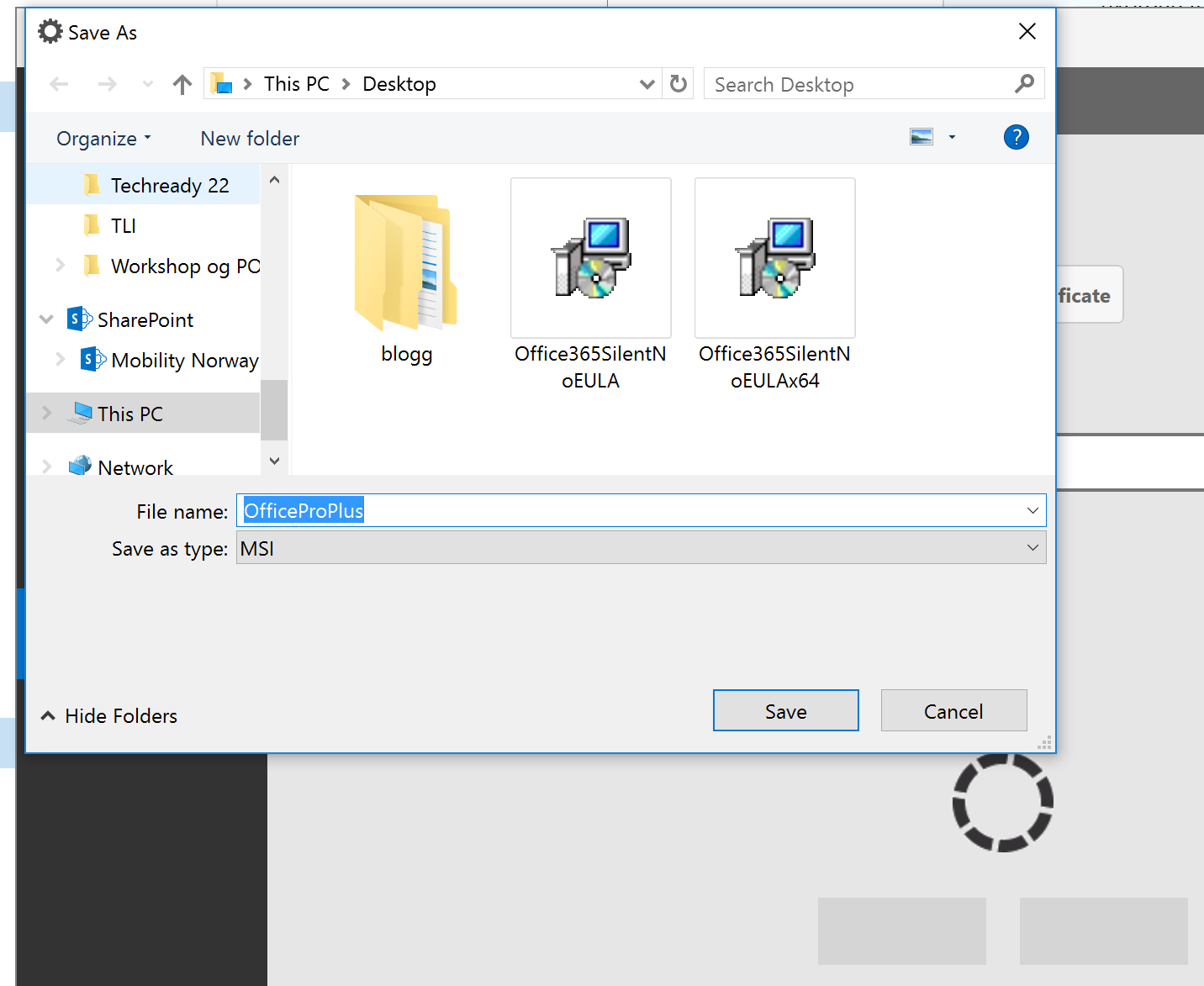Expand the address bar history dropdown
The height and width of the screenshot is (986, 1204).
click(647, 84)
